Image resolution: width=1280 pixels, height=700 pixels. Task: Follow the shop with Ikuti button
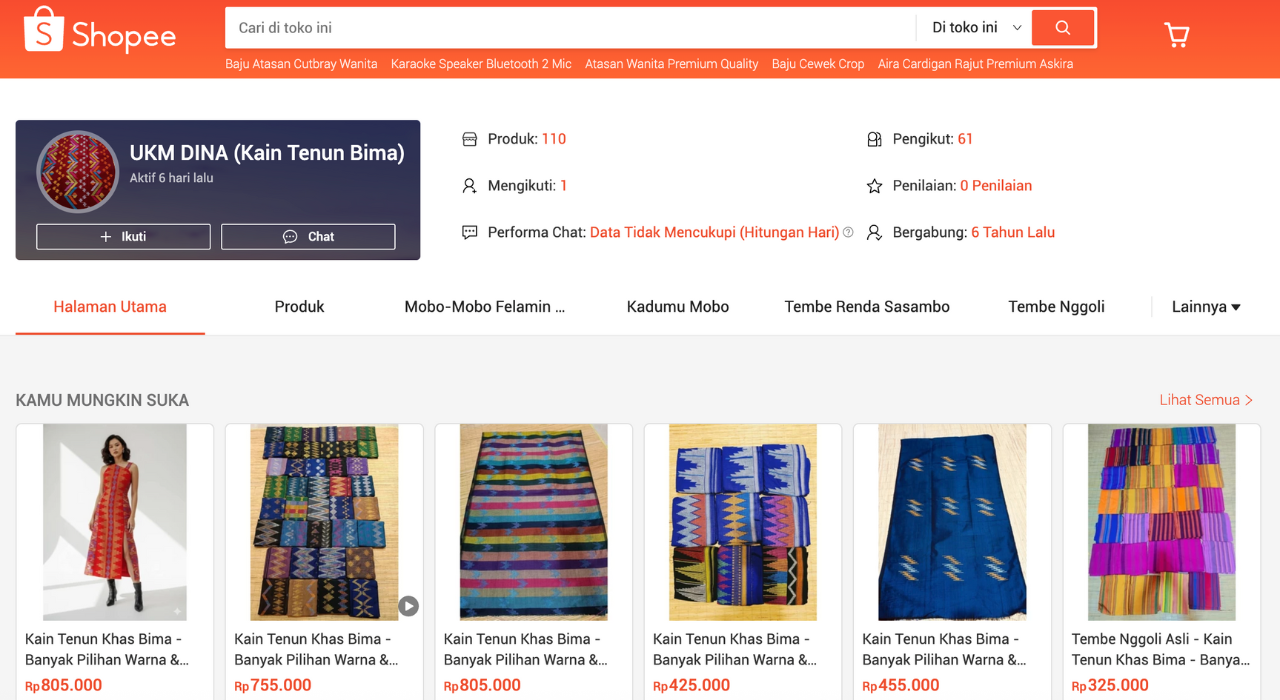(123, 237)
